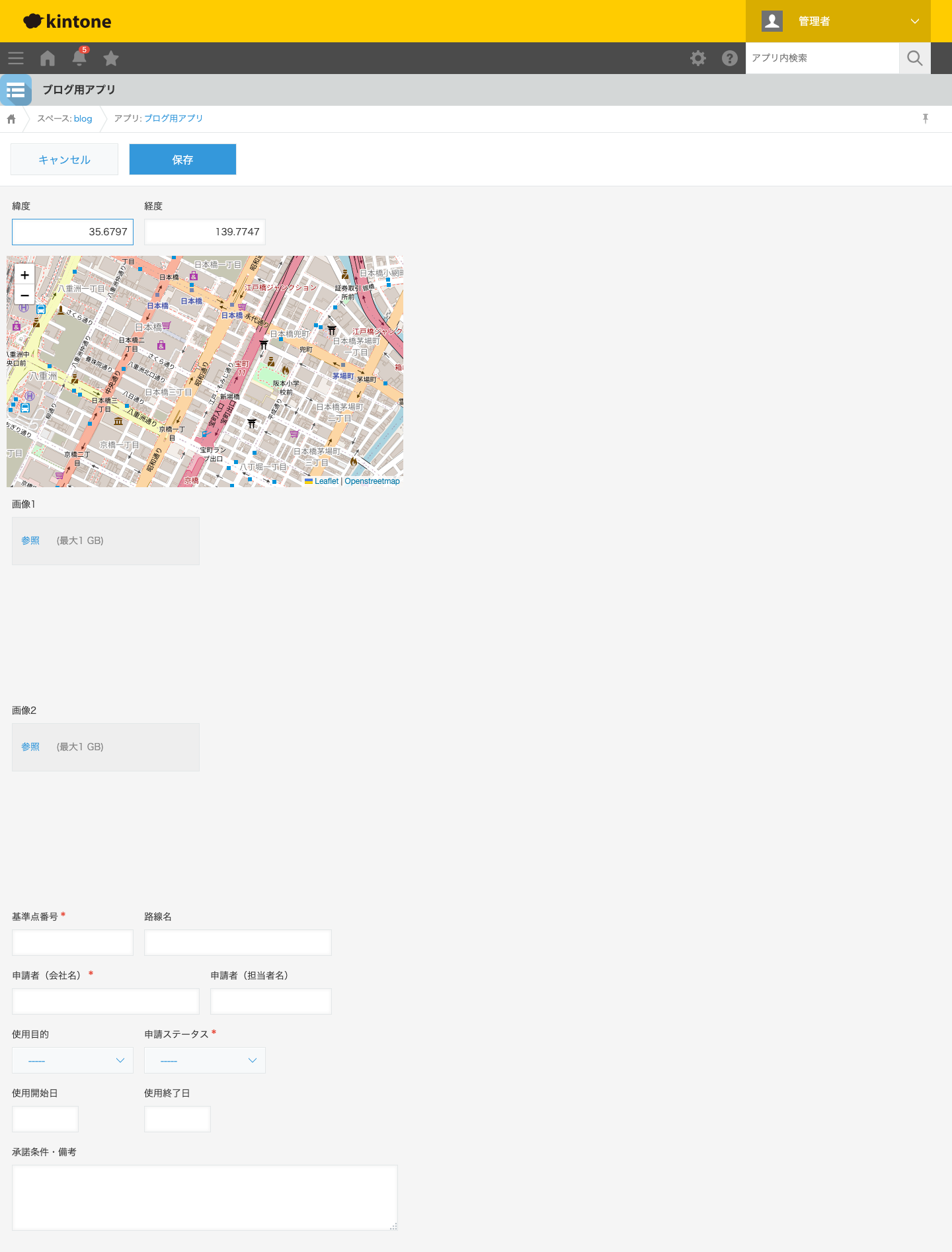Click the 保存 button
Image resolution: width=952 pixels, height=1252 pixels.
pos(182,159)
